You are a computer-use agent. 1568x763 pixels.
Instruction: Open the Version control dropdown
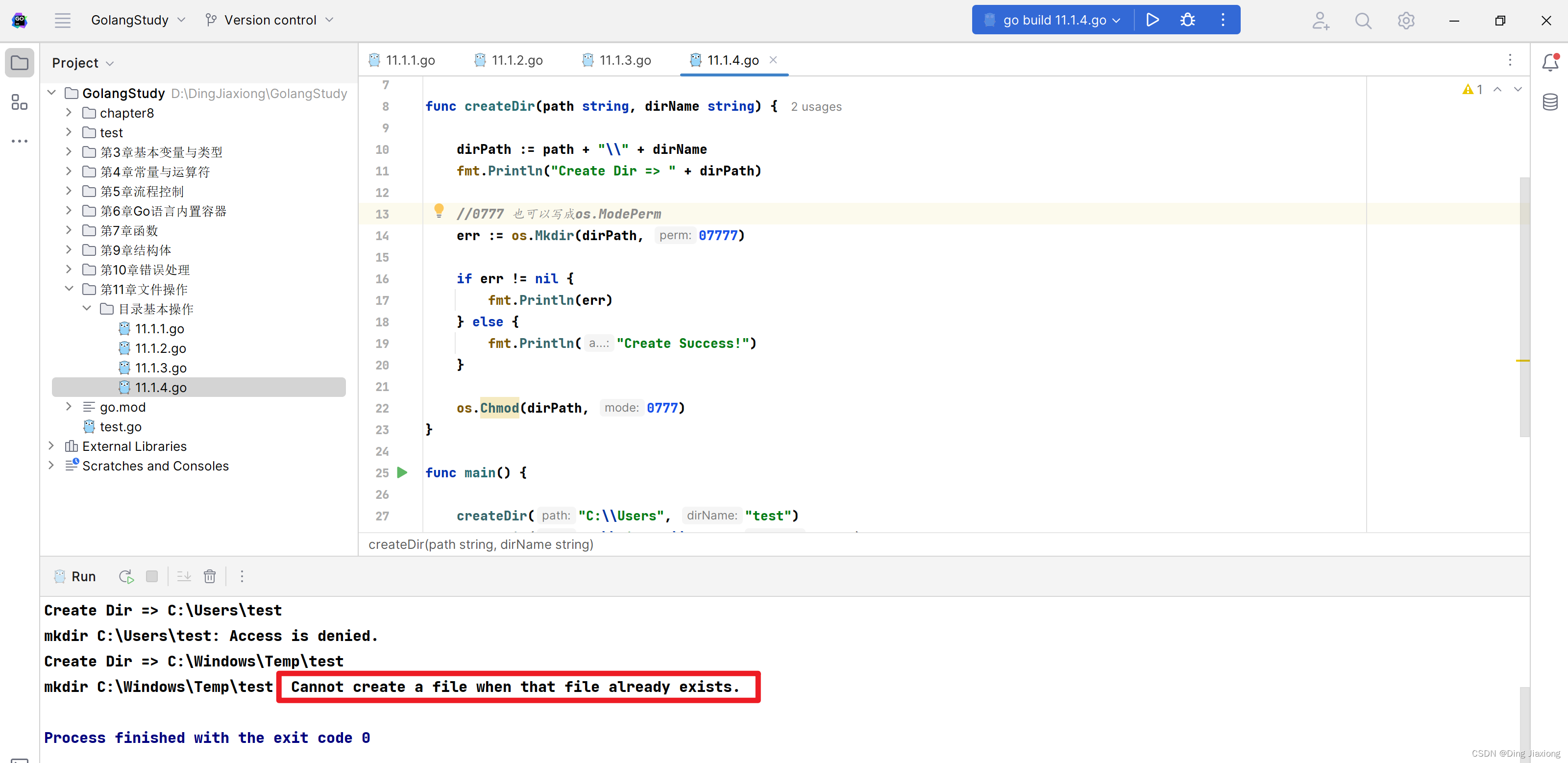click(269, 20)
